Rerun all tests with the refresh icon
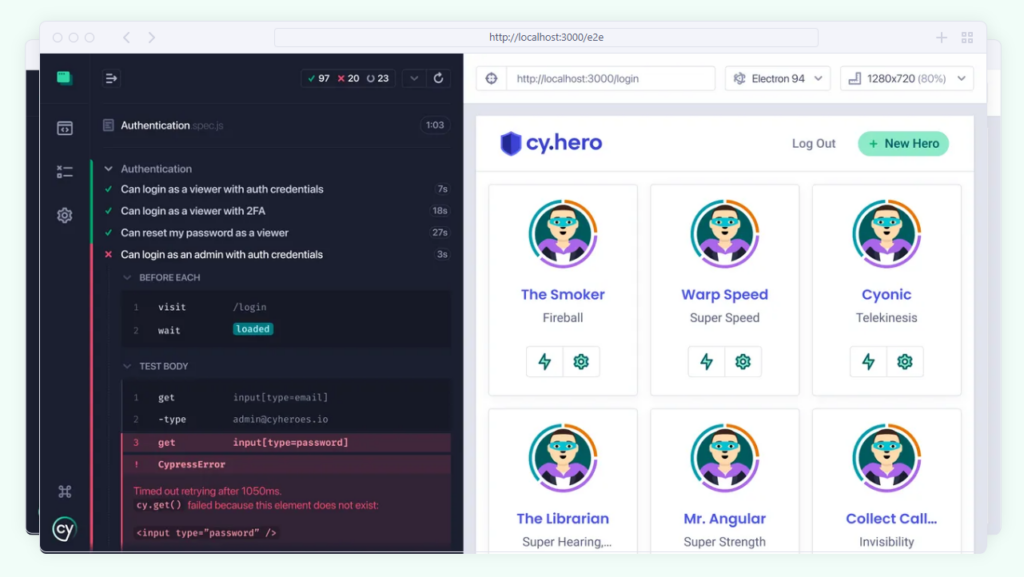1024x577 pixels. 438,78
